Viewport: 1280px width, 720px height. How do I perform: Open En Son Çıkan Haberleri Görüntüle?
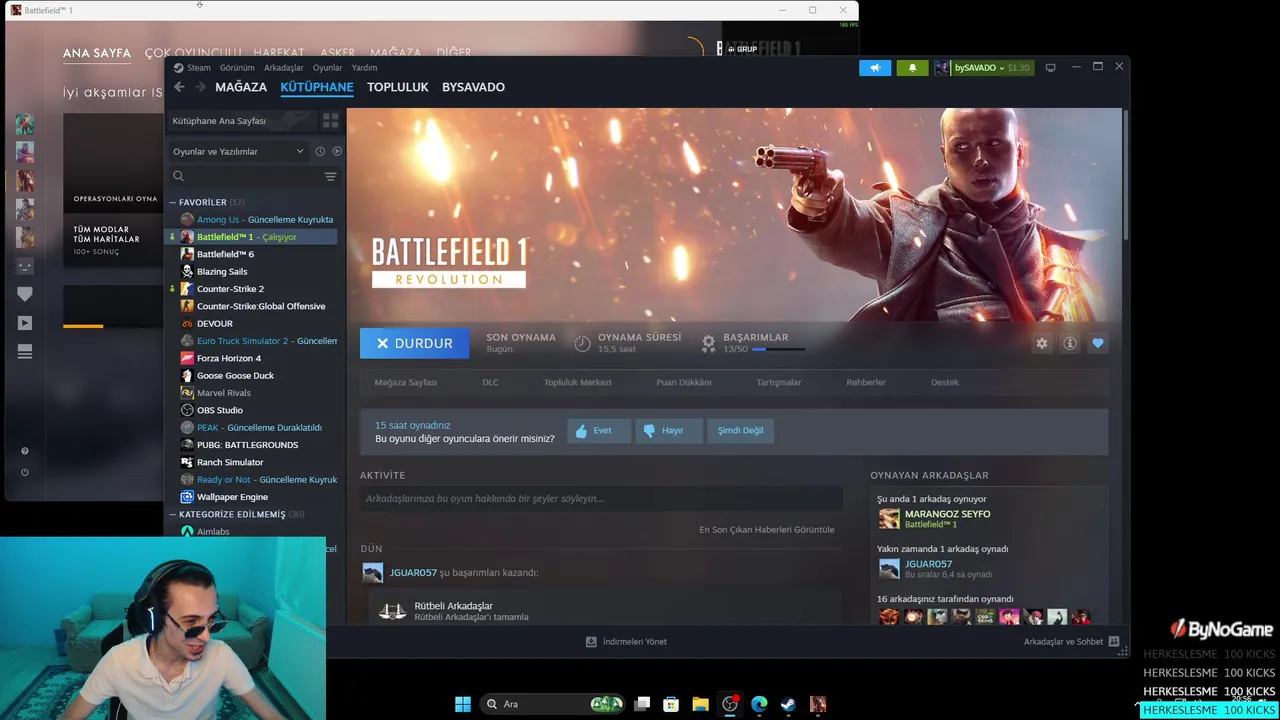[766, 530]
